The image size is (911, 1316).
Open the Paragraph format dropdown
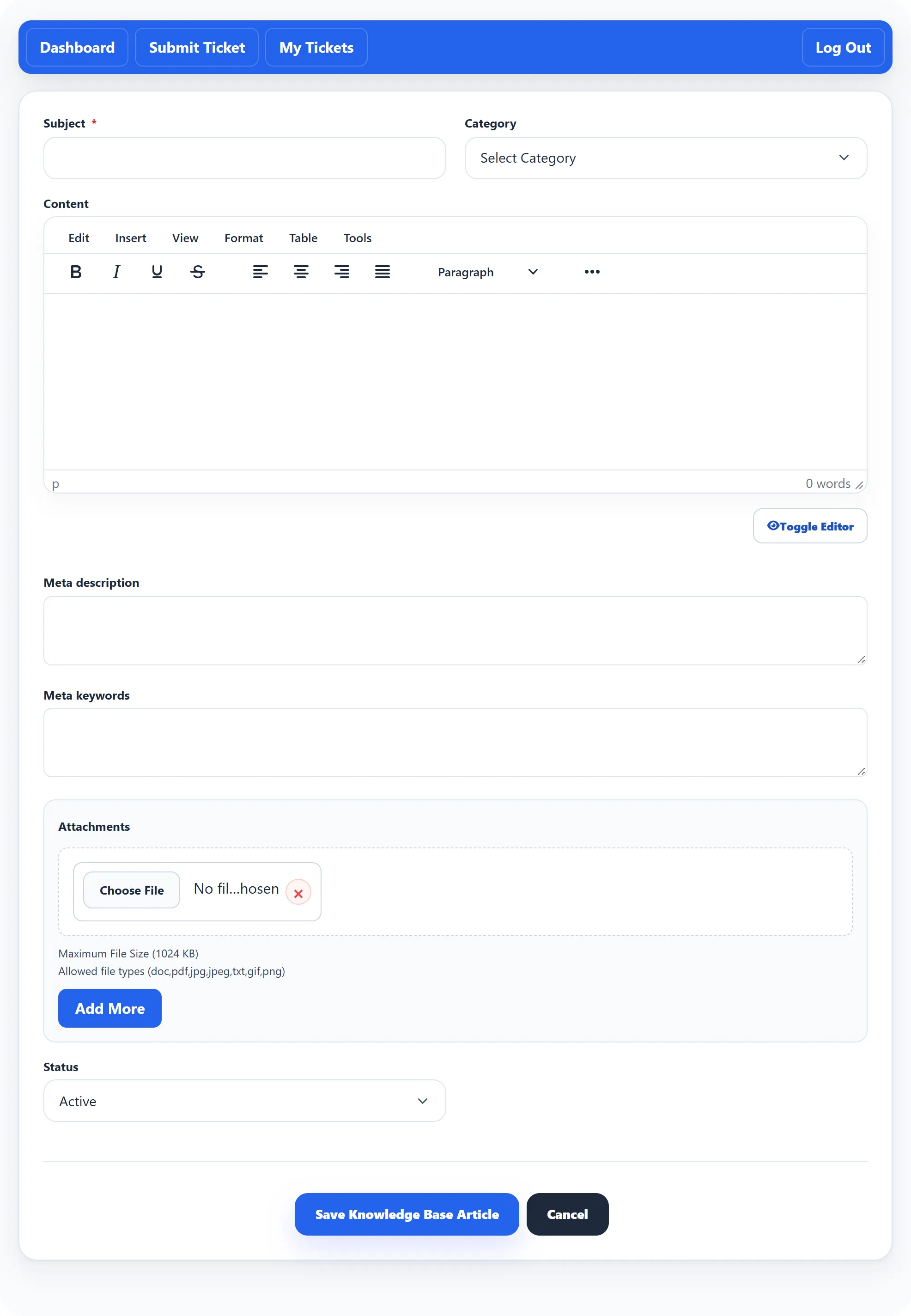coord(487,272)
